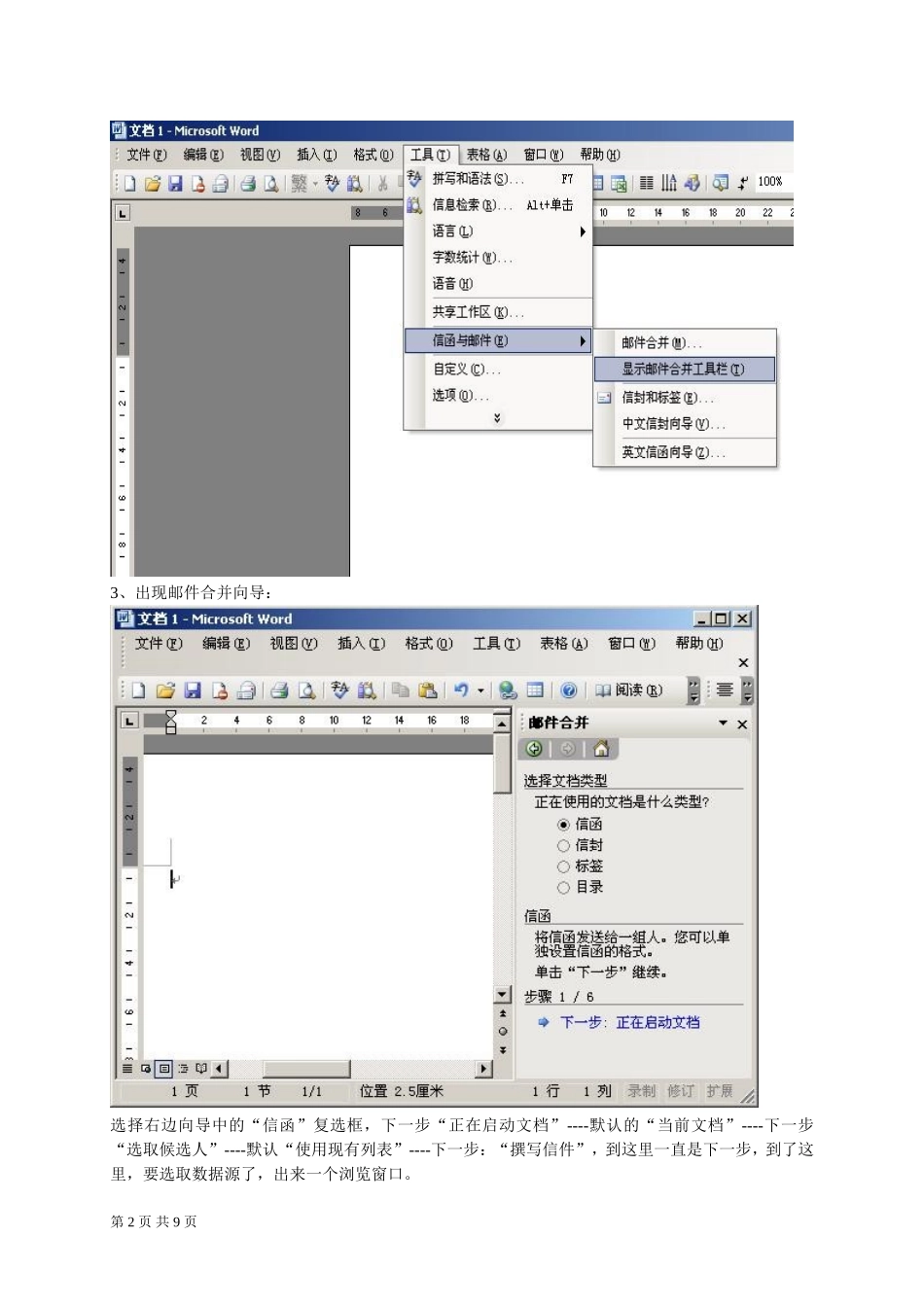The width and height of the screenshot is (924, 1307).
Task: Click Research icon in Mail Merge window toolbar
Action: [x=367, y=690]
